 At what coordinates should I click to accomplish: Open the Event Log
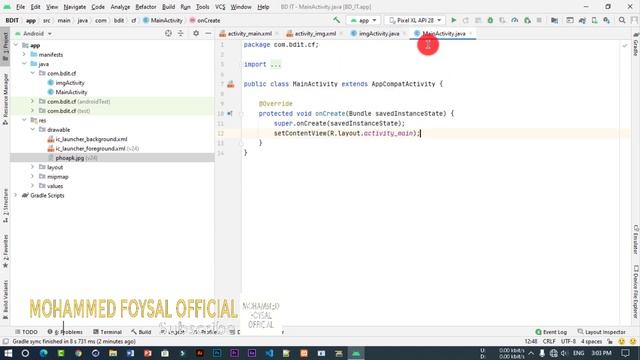tap(551, 332)
